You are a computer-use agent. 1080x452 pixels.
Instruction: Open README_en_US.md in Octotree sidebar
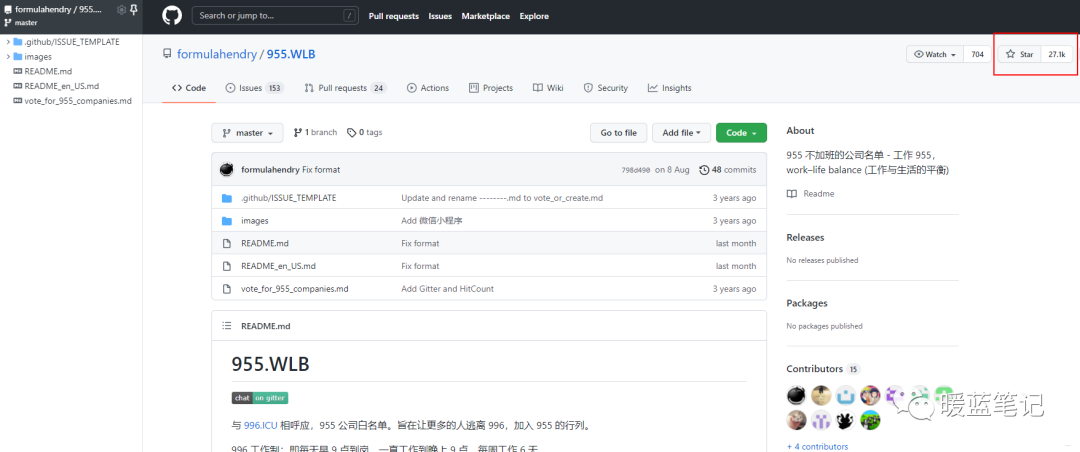point(62,87)
